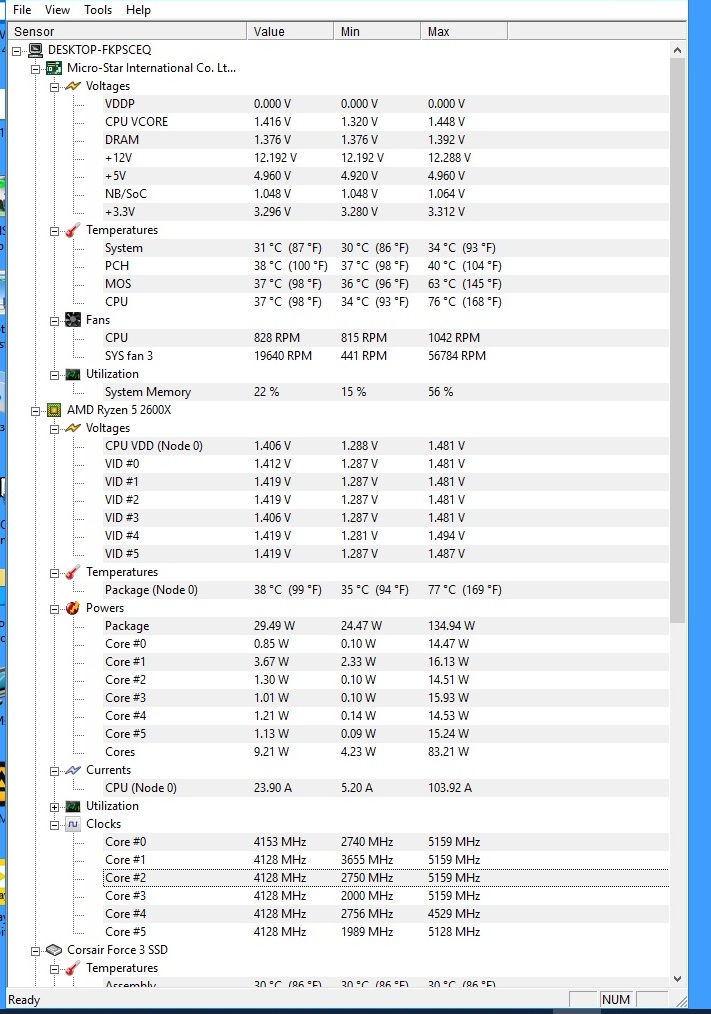Viewport: 711px width, 1014px height.
Task: Collapse the Powers section
Action: (55, 609)
